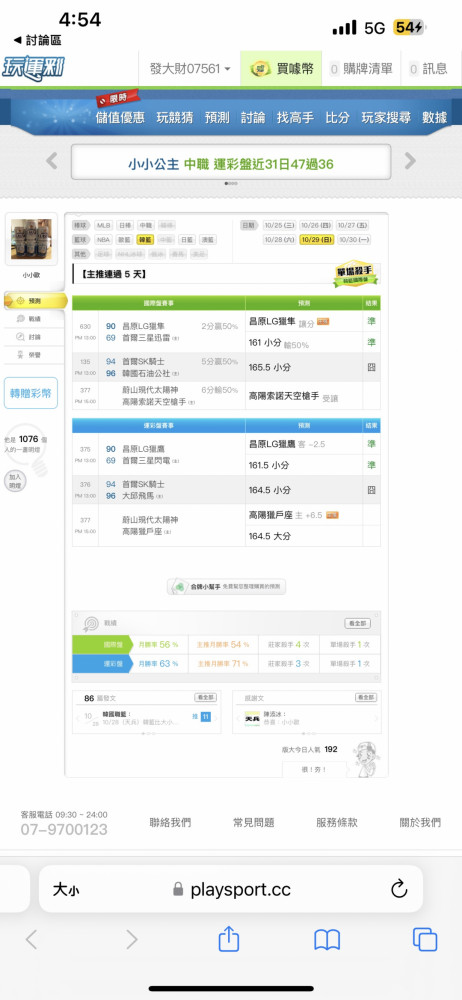This screenshot has height=1000, width=462.
Task: Tap the playsport.cc address field
Action: click(x=231, y=889)
